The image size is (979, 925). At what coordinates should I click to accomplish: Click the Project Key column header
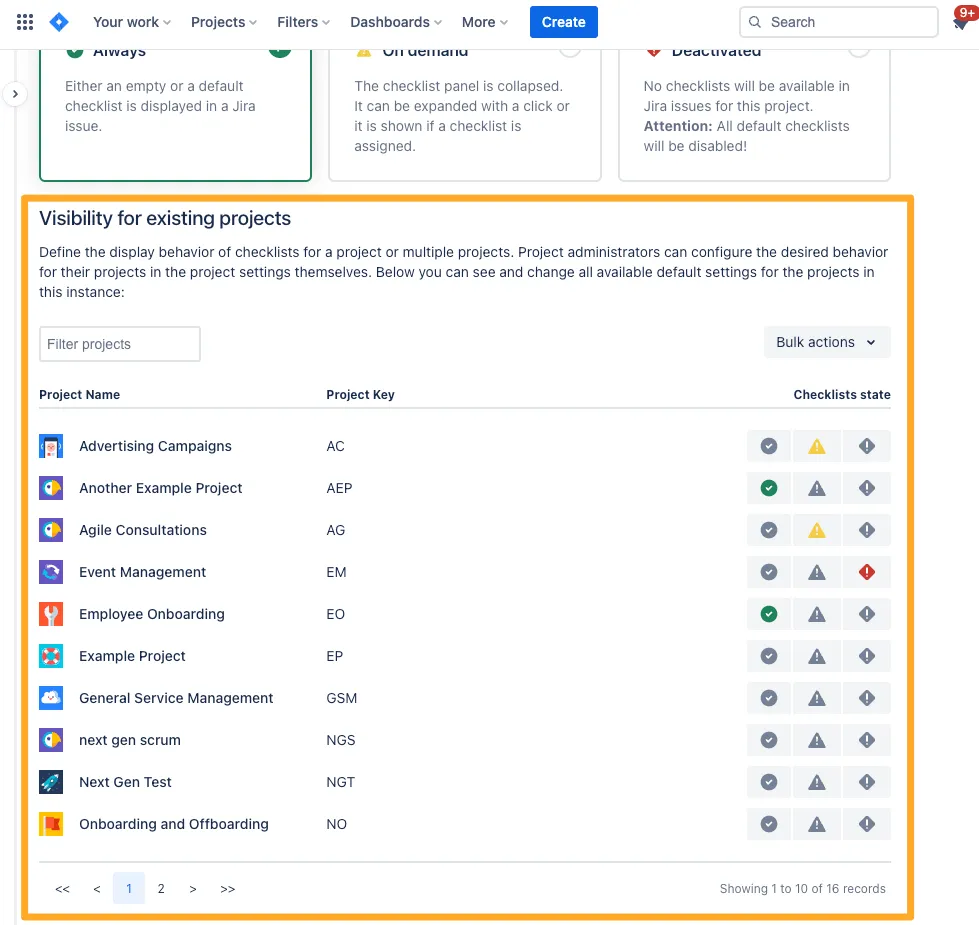pyautogui.click(x=360, y=394)
